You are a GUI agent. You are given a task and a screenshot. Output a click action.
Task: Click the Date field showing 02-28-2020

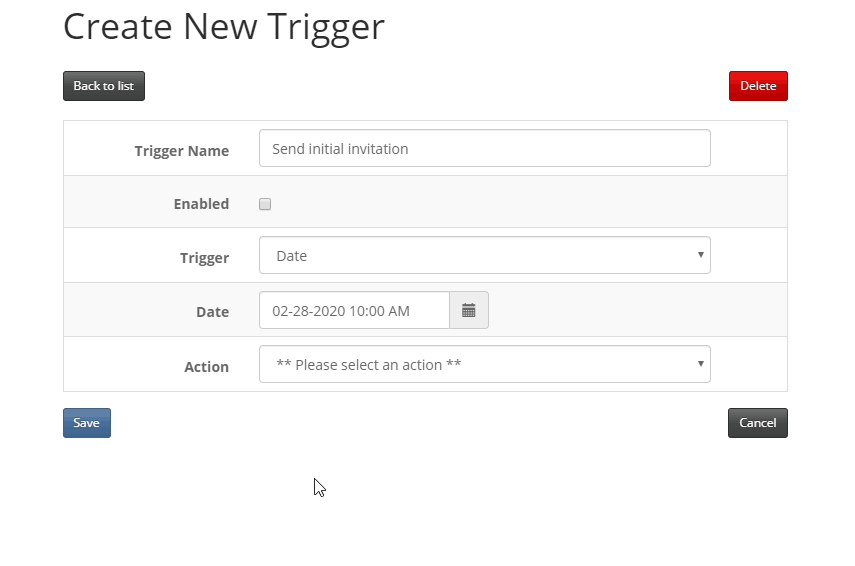click(x=354, y=310)
